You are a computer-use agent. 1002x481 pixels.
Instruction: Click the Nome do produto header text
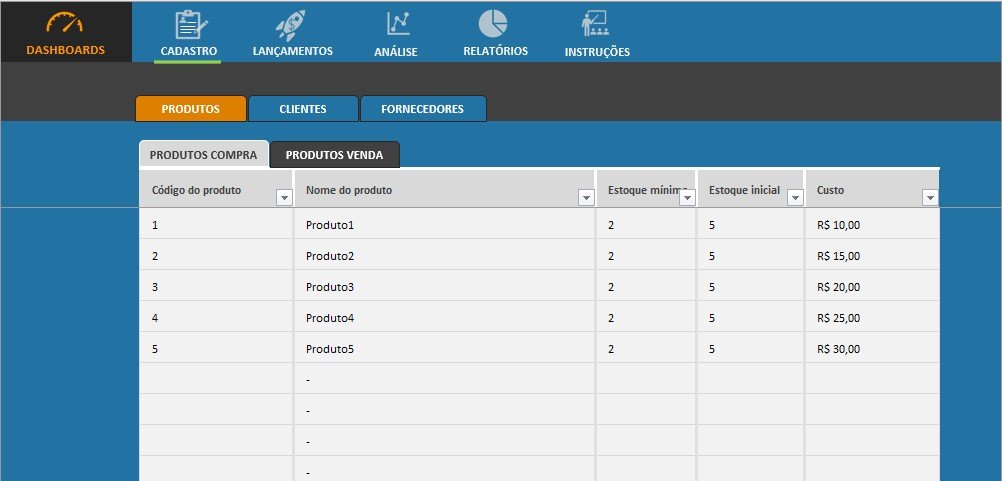349,190
